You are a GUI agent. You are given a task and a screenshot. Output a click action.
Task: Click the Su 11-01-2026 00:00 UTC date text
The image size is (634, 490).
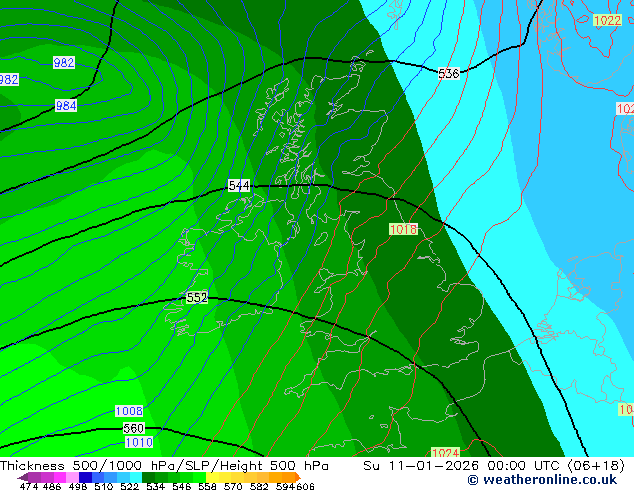coord(461,466)
